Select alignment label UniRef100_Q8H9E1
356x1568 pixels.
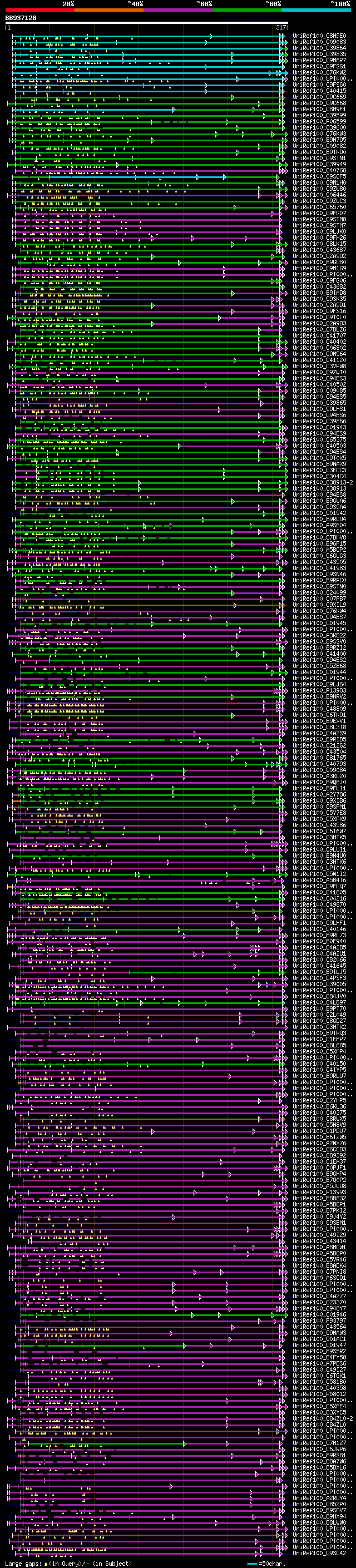[x=319, y=109]
